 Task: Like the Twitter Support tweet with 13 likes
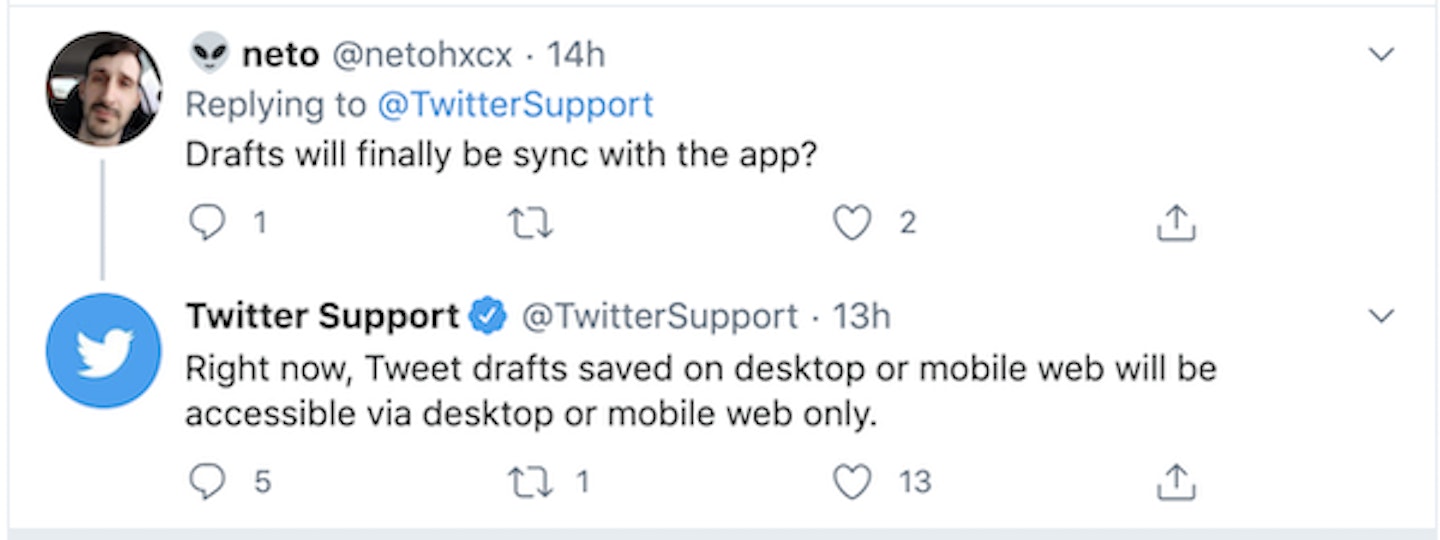coord(852,483)
